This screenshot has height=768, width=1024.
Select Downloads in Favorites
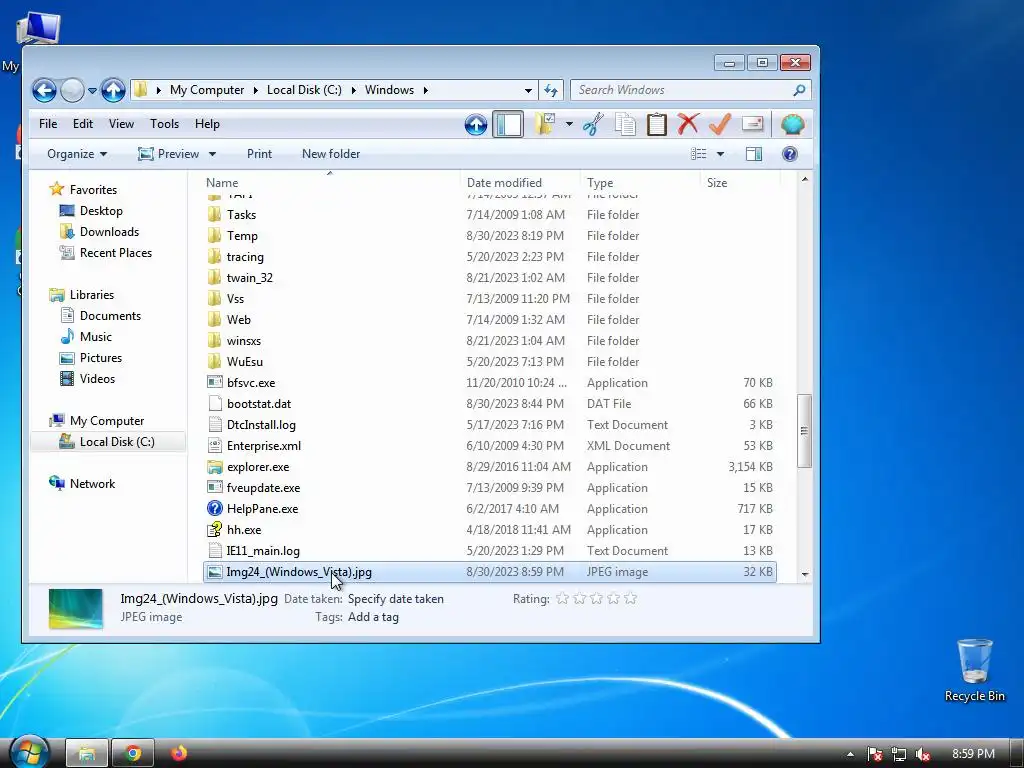point(109,232)
